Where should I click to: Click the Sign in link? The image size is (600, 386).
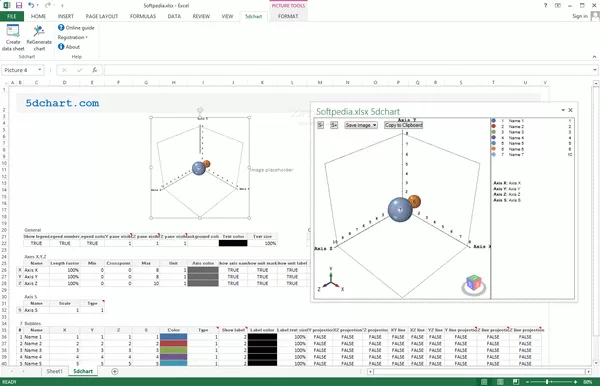580,16
